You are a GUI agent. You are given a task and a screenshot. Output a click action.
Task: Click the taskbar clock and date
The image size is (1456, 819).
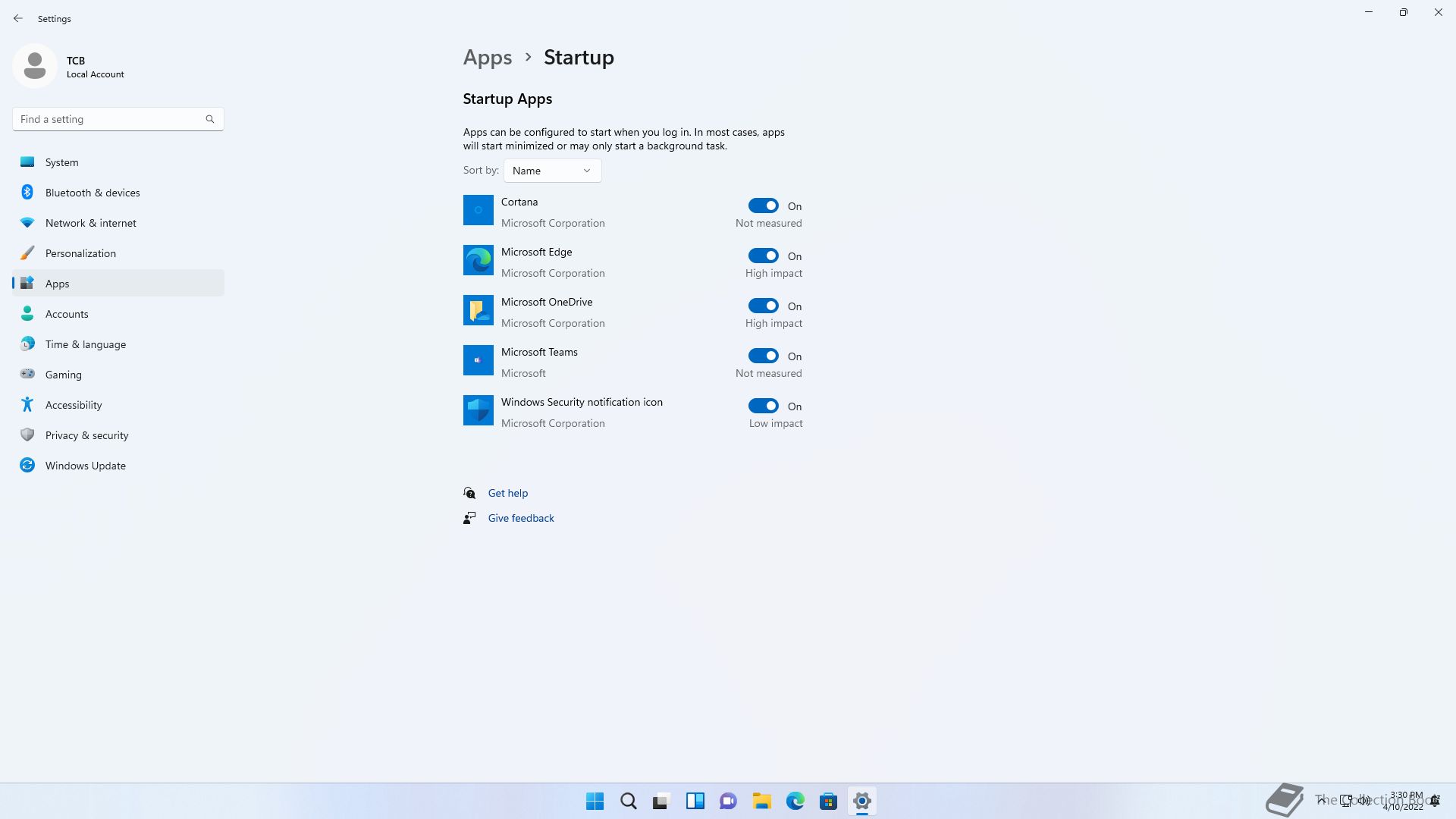[x=1404, y=801]
